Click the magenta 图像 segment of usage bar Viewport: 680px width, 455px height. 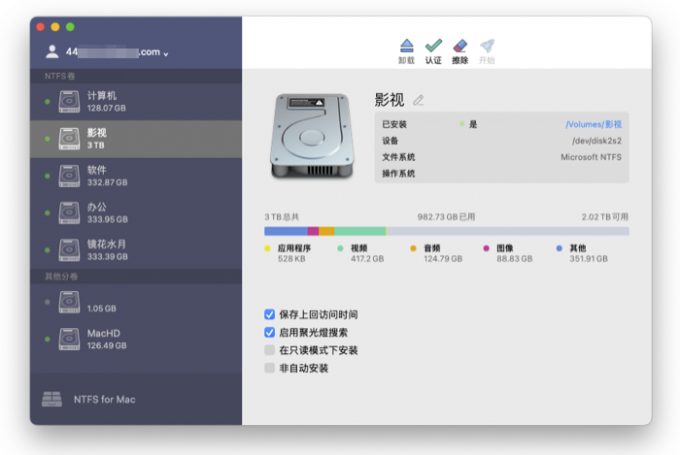(313, 231)
